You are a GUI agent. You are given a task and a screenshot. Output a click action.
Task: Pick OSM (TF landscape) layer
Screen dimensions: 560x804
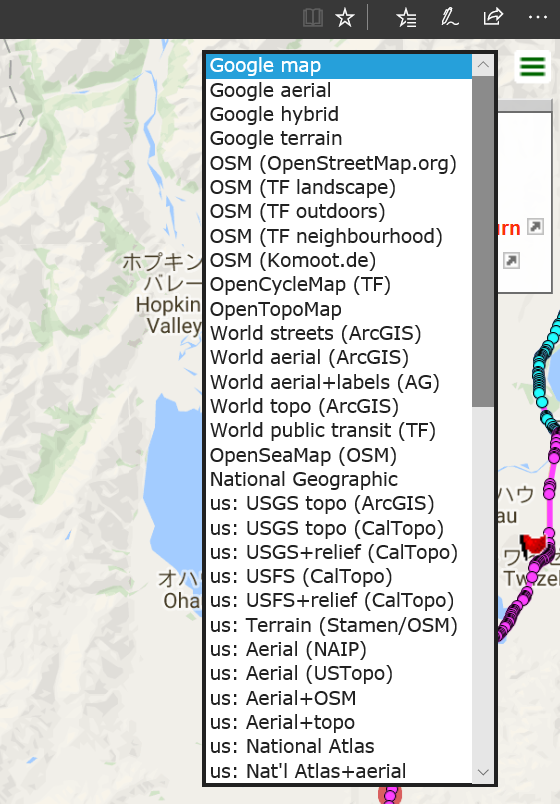point(338,187)
